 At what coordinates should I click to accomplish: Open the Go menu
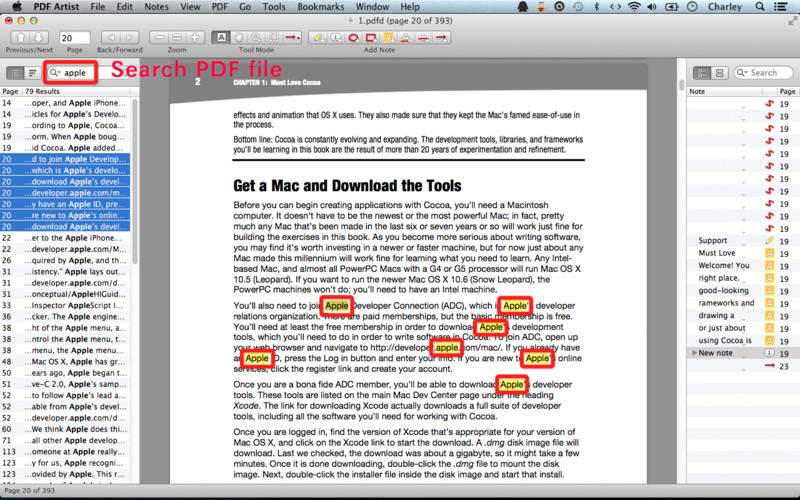pyautogui.click(x=245, y=7)
